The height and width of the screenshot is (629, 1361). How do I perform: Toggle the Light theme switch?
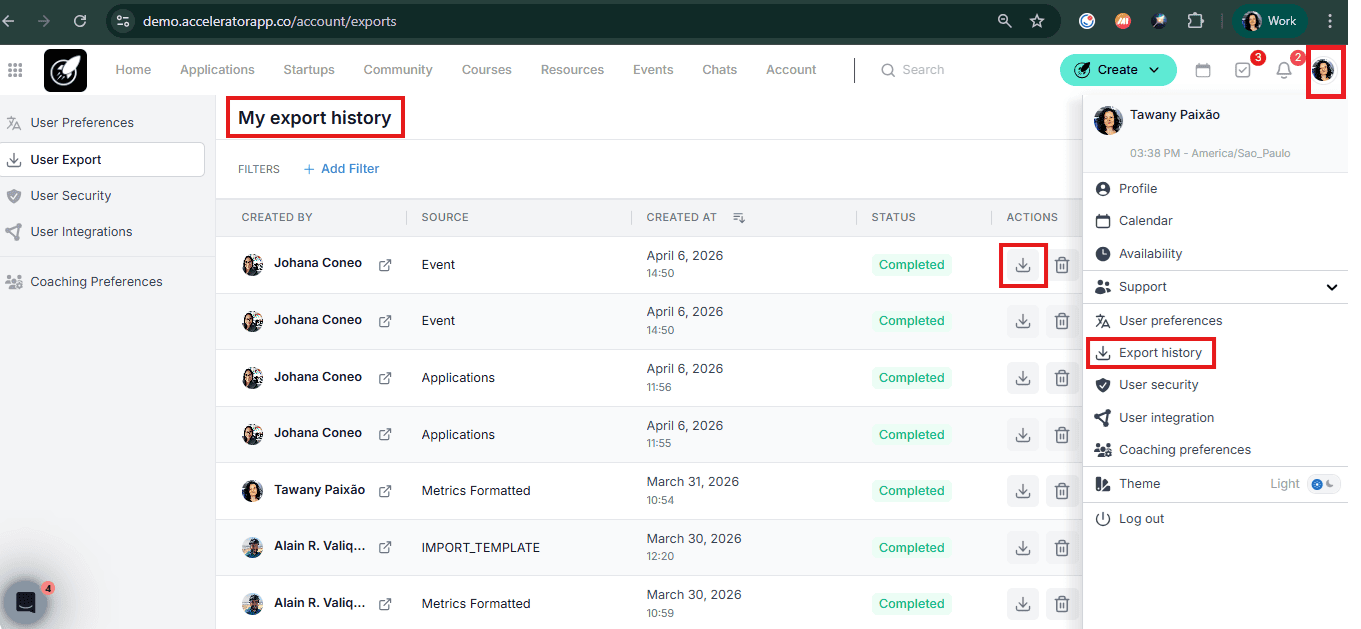pyautogui.click(x=1323, y=484)
